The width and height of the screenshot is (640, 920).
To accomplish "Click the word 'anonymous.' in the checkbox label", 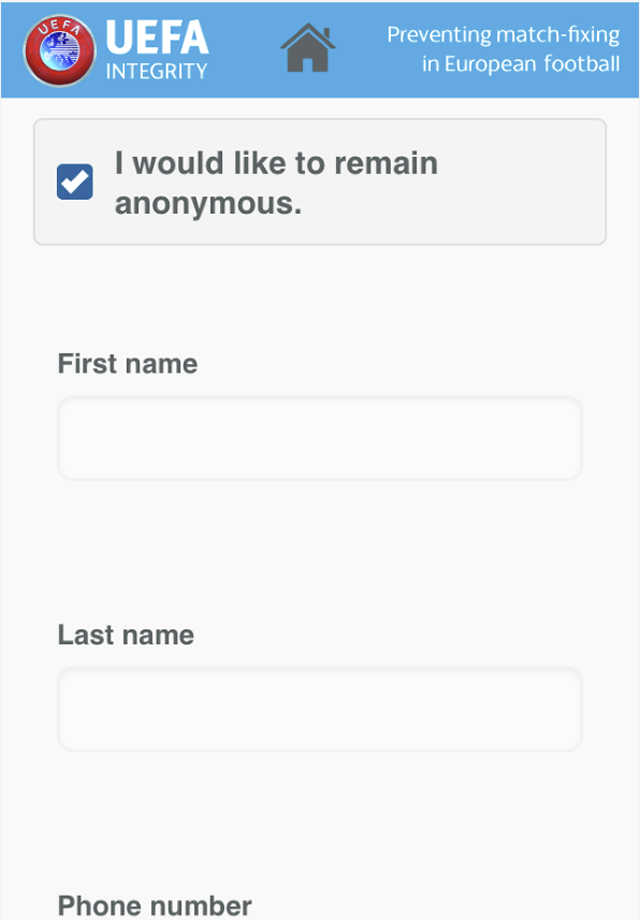I will click(x=208, y=204).
